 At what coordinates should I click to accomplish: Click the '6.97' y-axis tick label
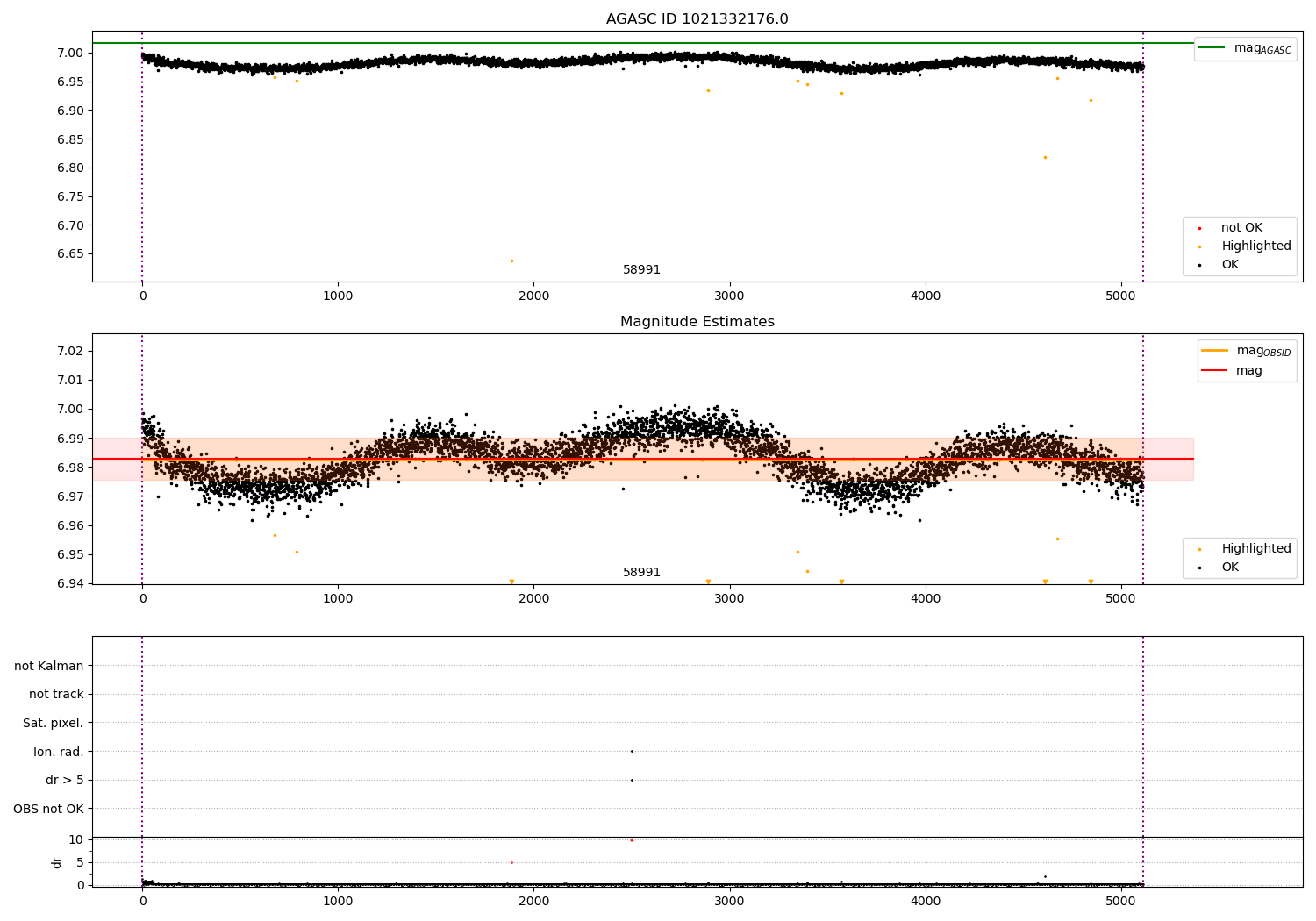68,496
